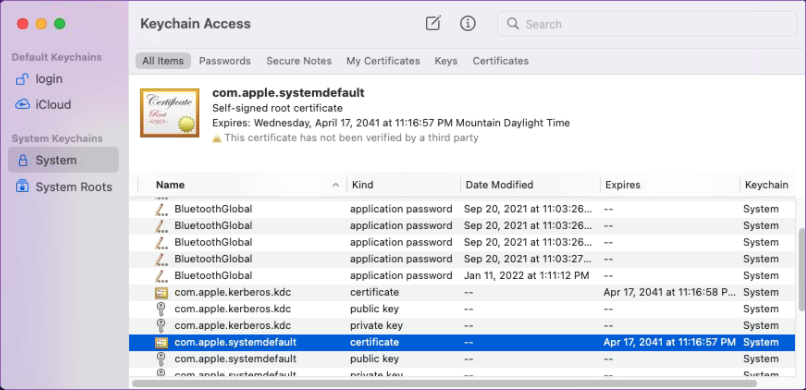This screenshot has width=806, height=390.
Task: Select the com.apple.kerberos.kdc private key row
Action: tap(462, 326)
